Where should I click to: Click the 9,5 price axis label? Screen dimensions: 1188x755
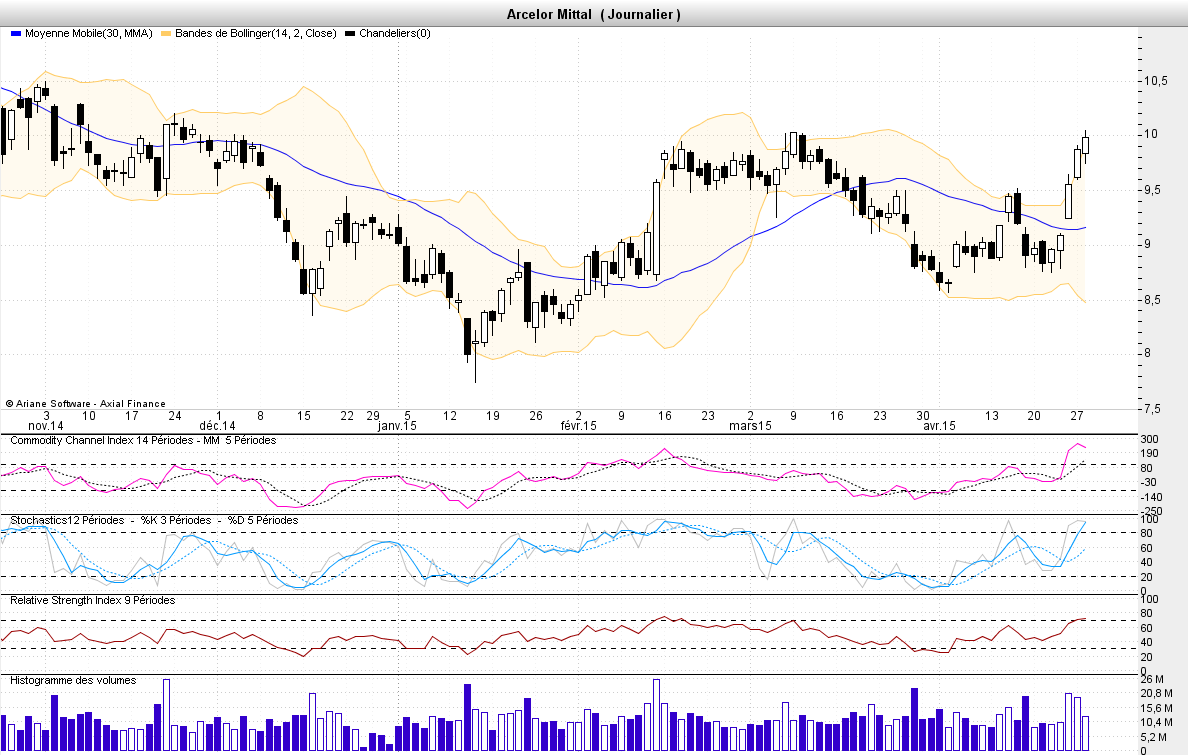coord(1152,190)
